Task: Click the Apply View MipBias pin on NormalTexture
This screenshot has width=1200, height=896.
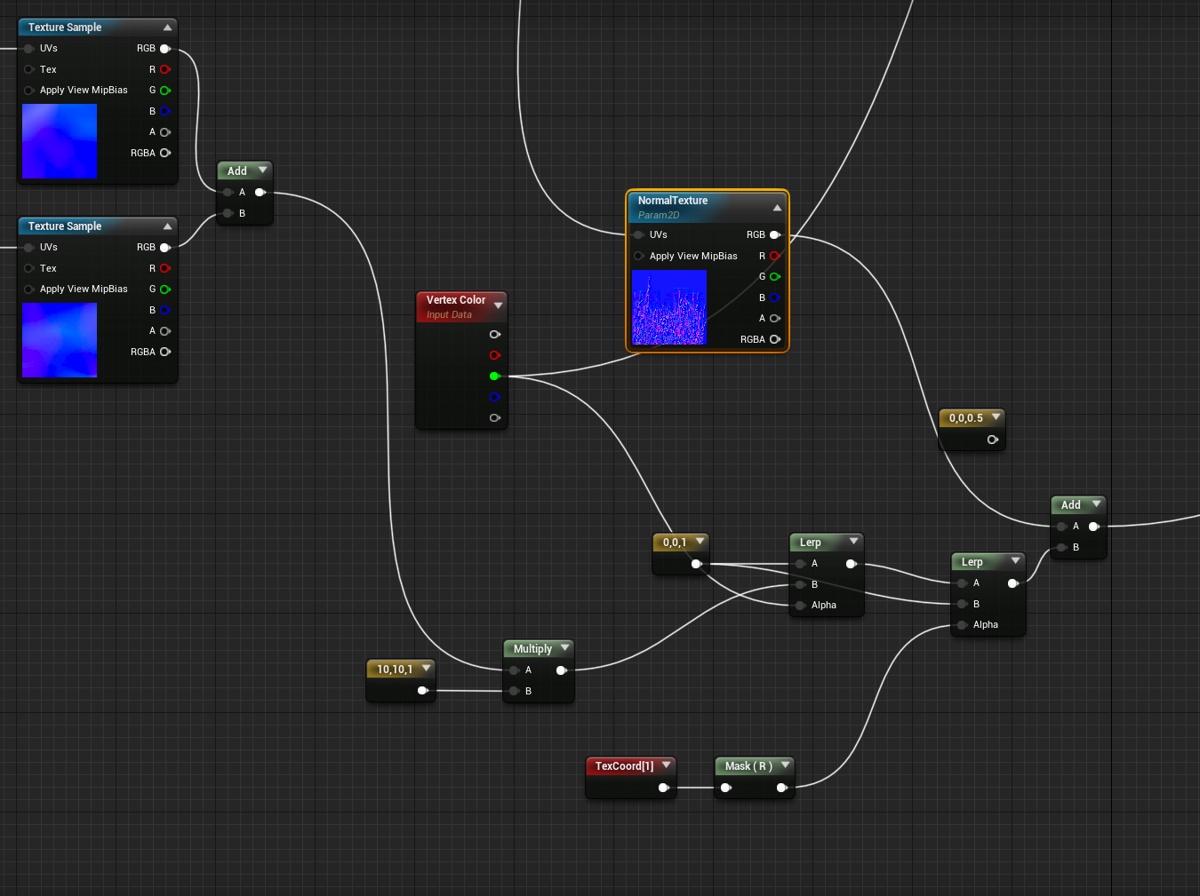Action: [x=638, y=256]
